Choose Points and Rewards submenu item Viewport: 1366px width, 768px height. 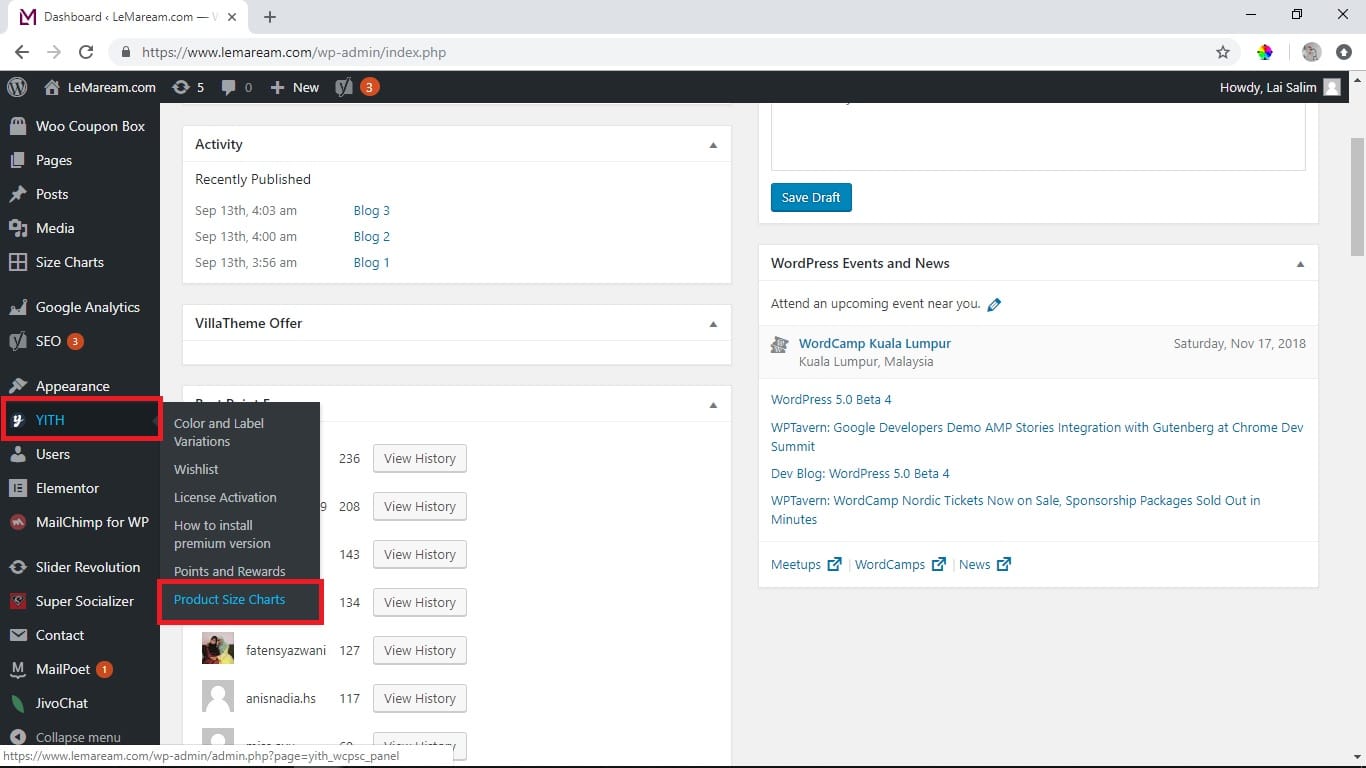(230, 571)
